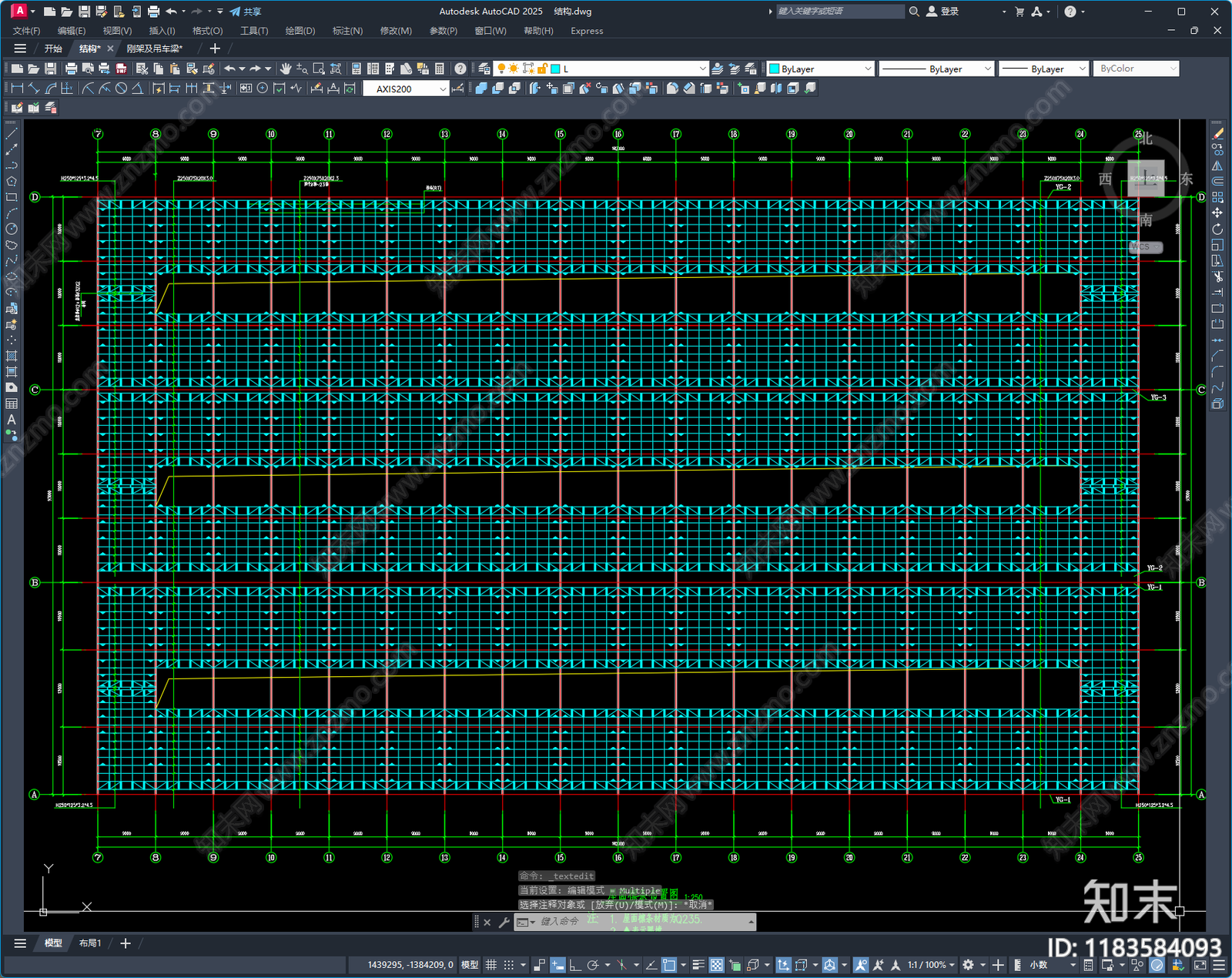Switch to the 布局1 layout tab
This screenshot has height=978, width=1232.
90,943
